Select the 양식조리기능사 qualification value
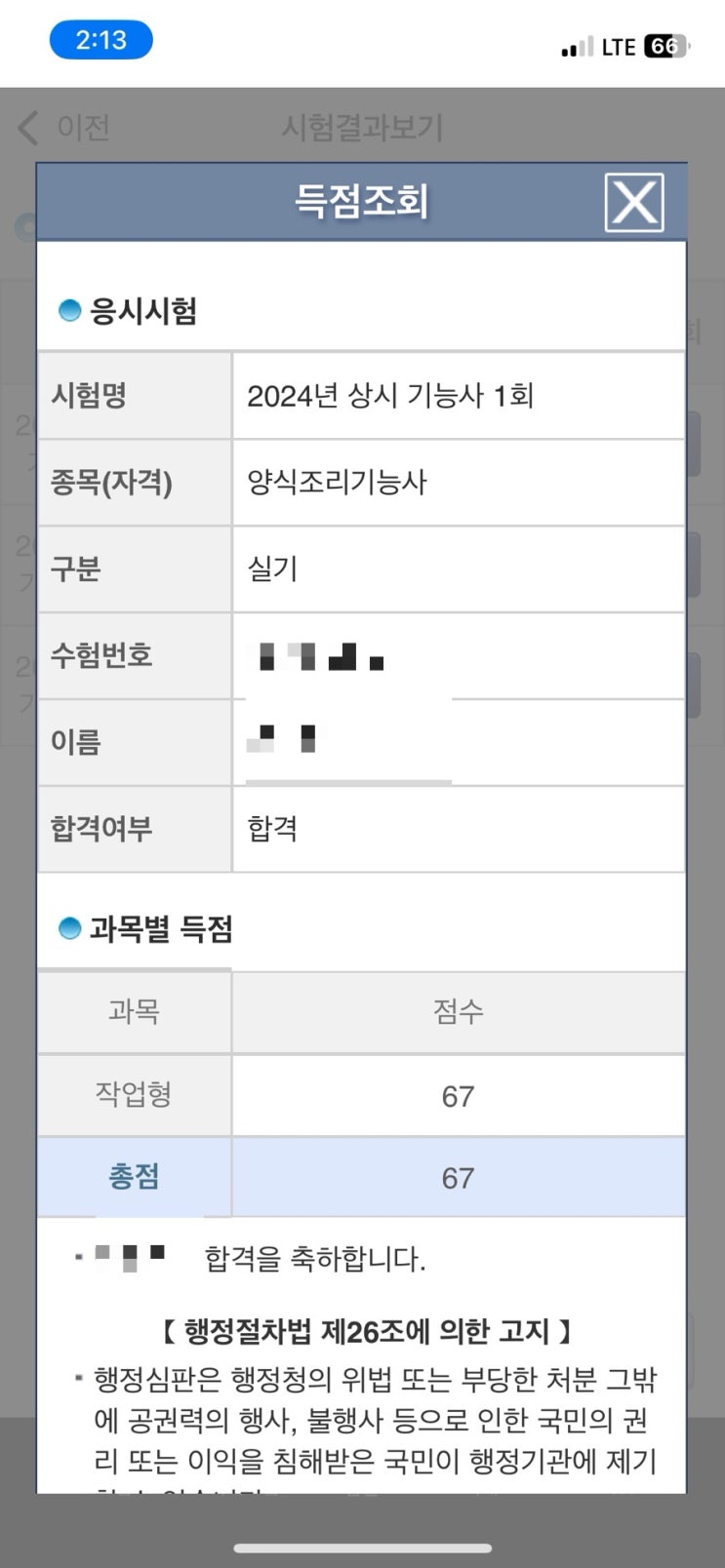This screenshot has height=1568, width=725. pos(337,482)
